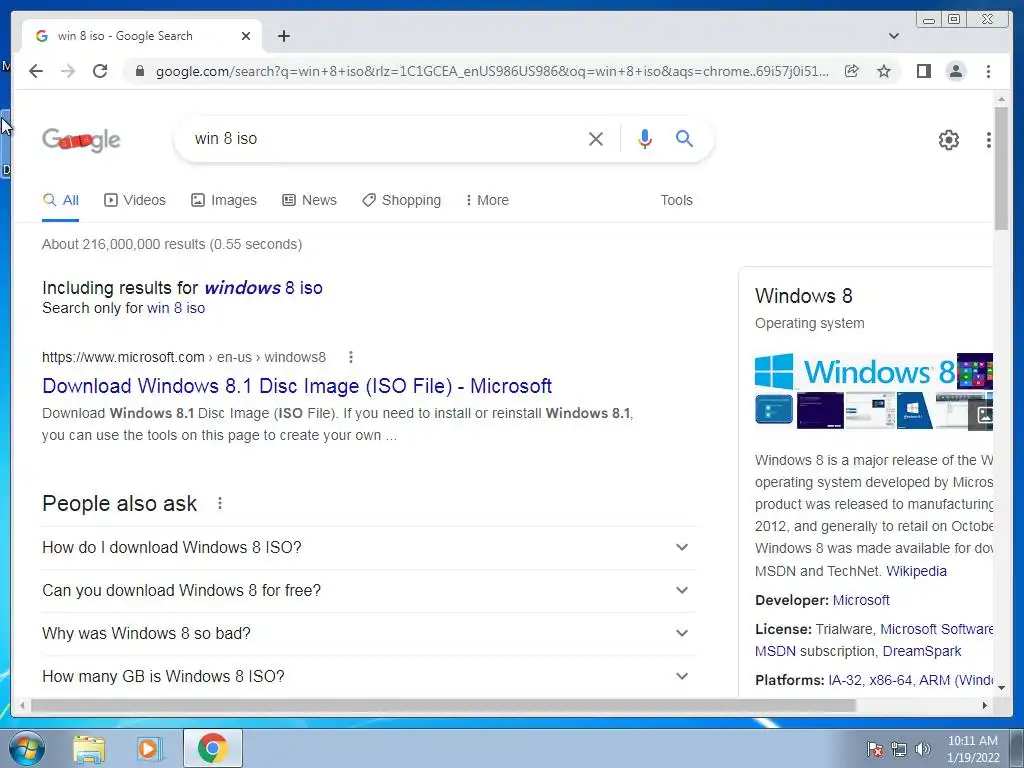Open search Tools
The height and width of the screenshot is (768, 1024).
676,200
